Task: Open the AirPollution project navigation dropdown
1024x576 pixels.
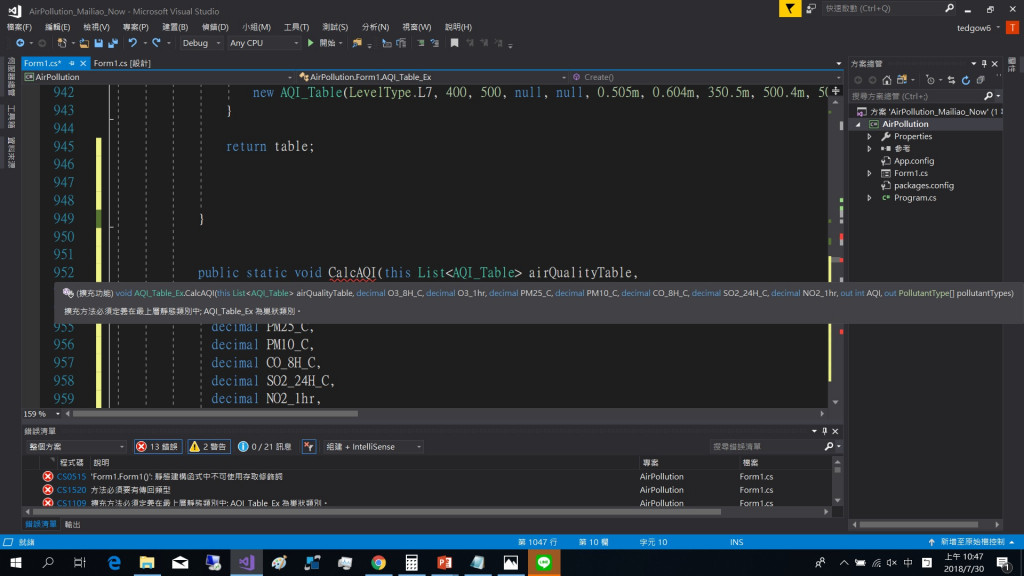Action: (x=158, y=77)
